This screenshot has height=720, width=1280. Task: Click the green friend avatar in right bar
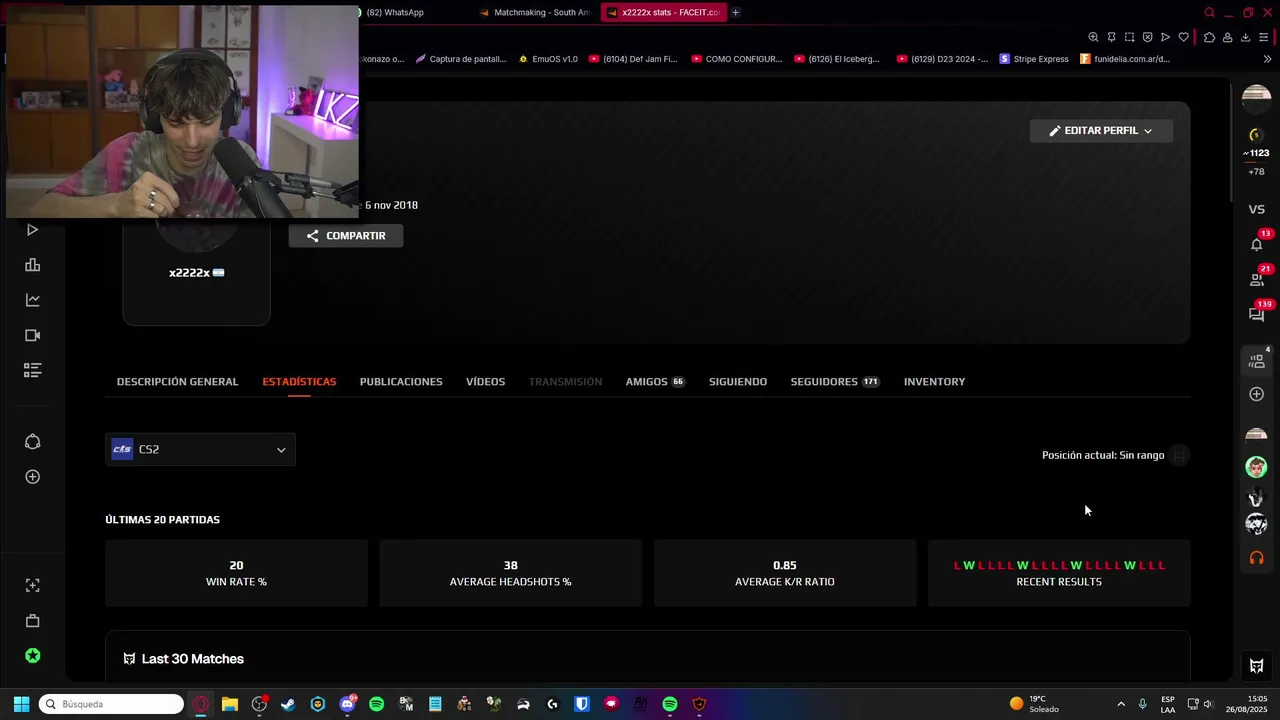1257,467
